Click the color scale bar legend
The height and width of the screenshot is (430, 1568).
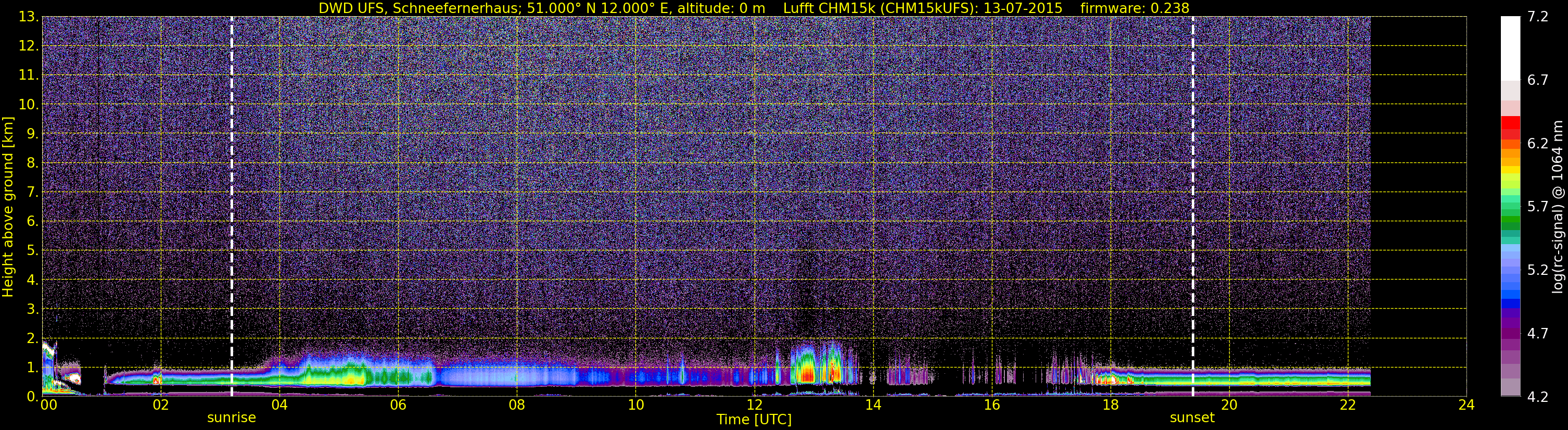(x=1510, y=207)
